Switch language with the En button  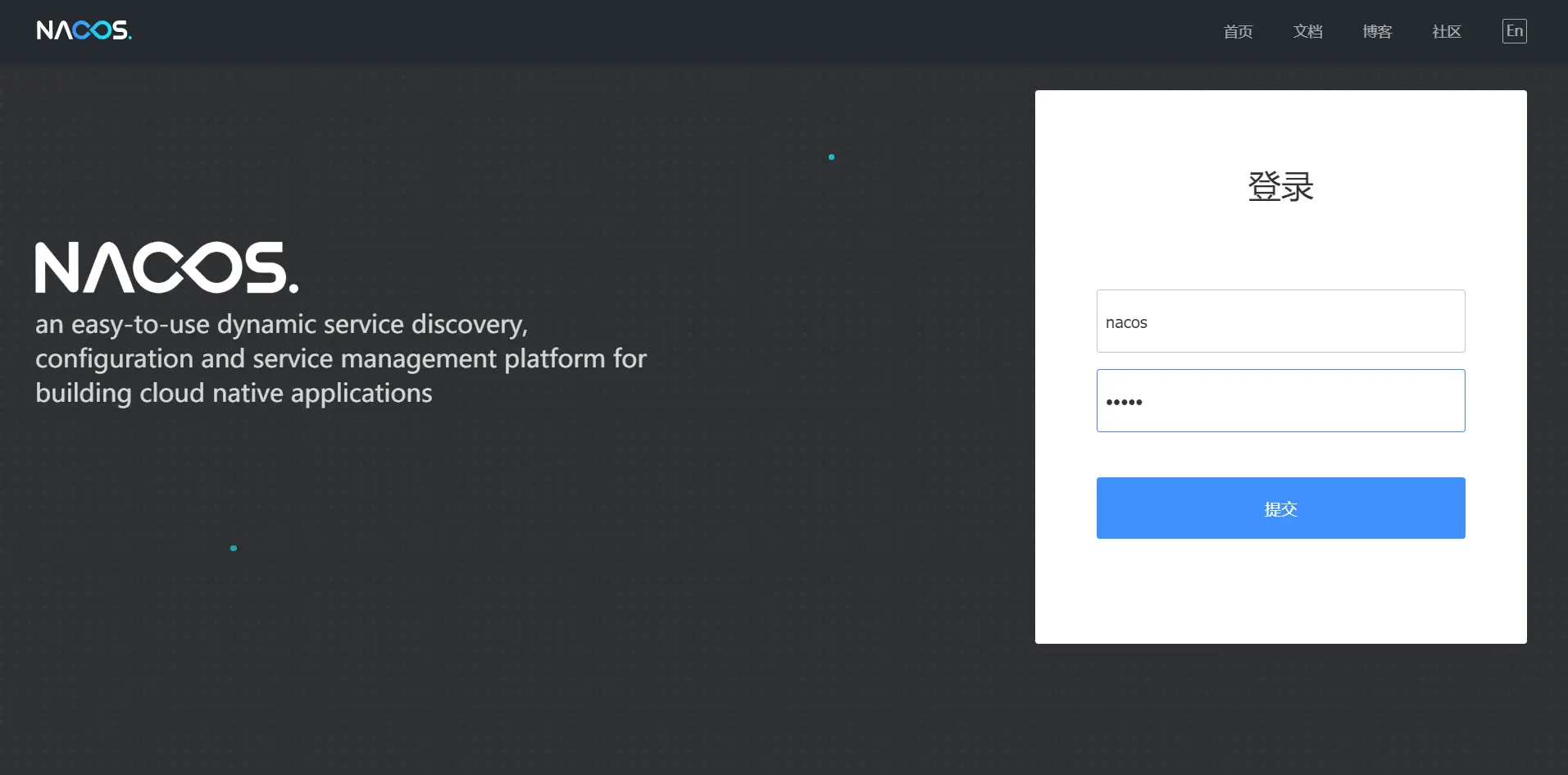tap(1514, 31)
